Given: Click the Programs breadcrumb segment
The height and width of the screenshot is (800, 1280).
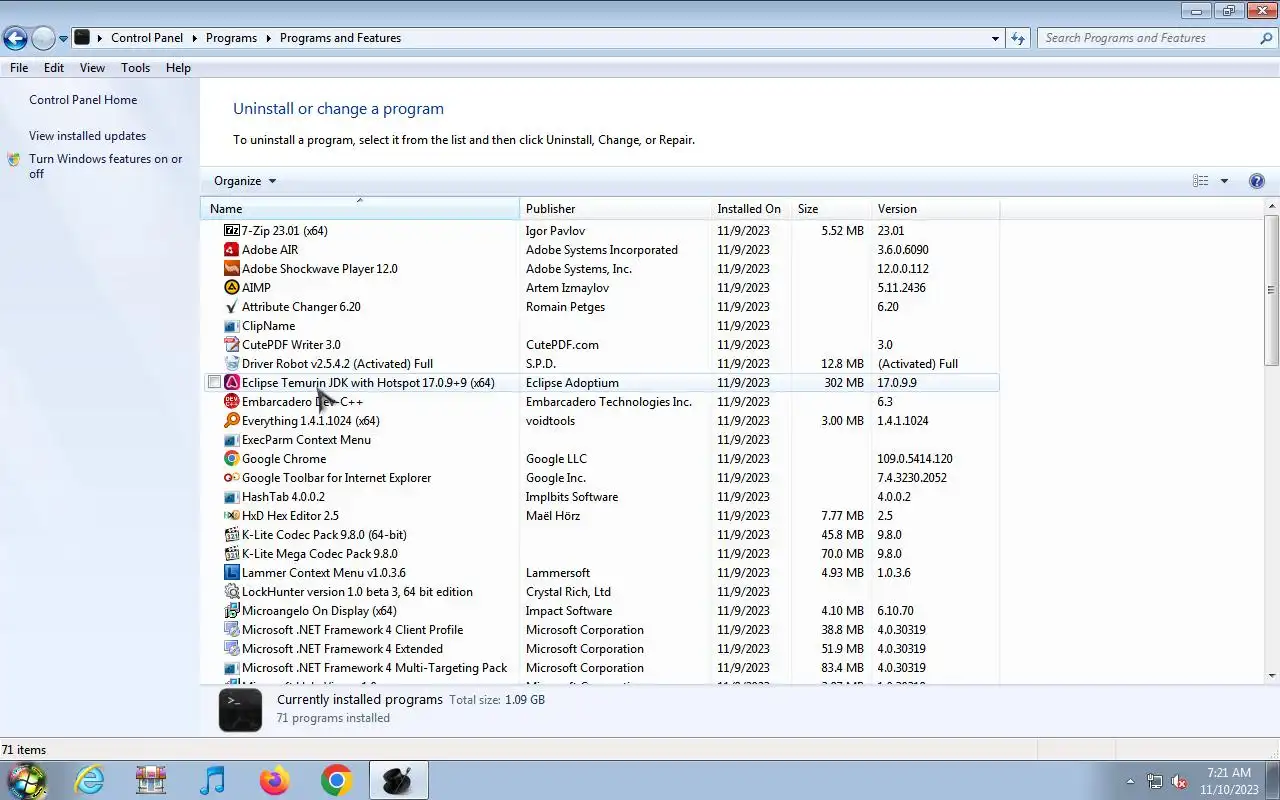Looking at the screenshot, I should pyautogui.click(x=231, y=38).
